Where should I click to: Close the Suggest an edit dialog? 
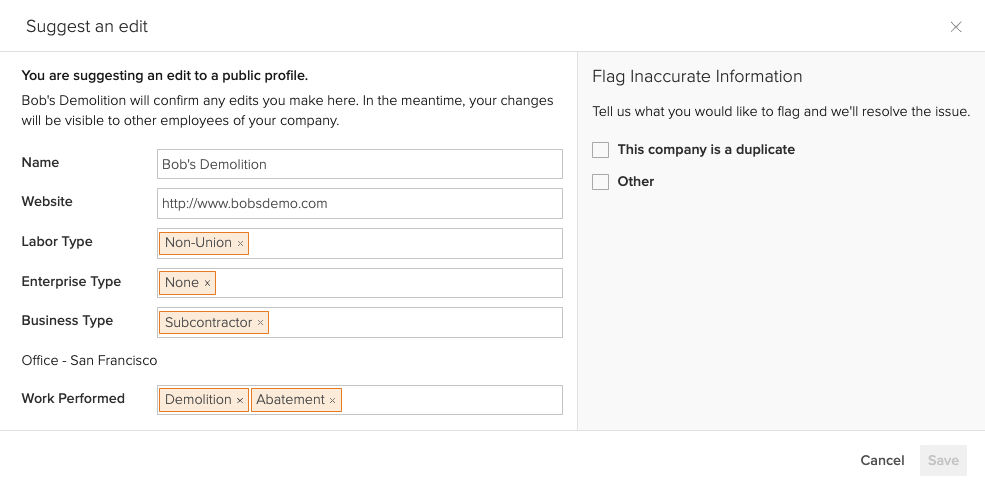(x=956, y=27)
